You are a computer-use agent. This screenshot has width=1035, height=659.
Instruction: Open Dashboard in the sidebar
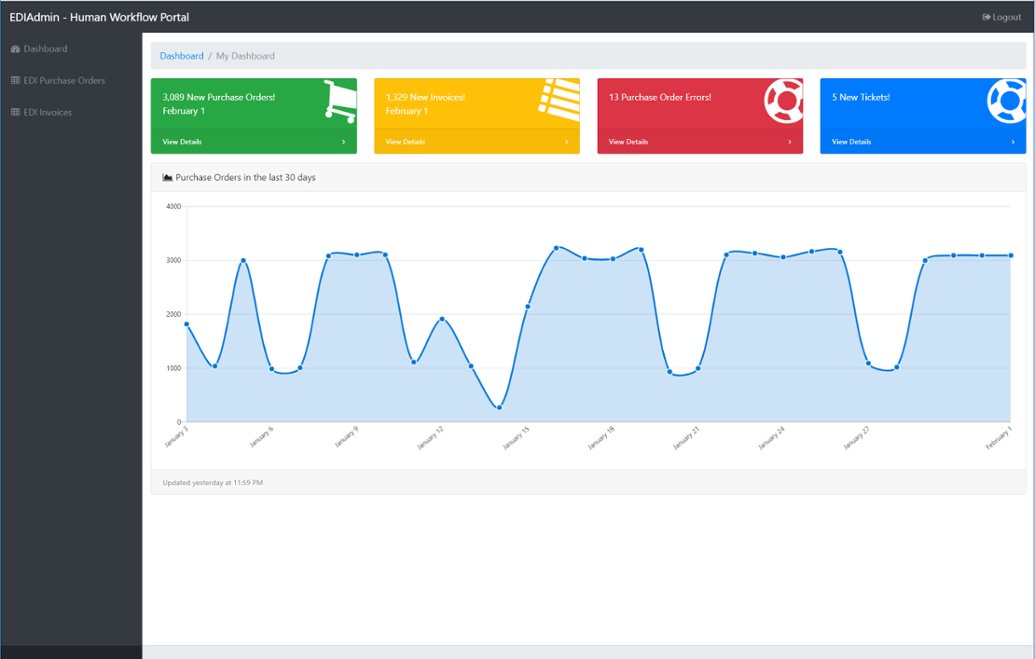coord(39,49)
